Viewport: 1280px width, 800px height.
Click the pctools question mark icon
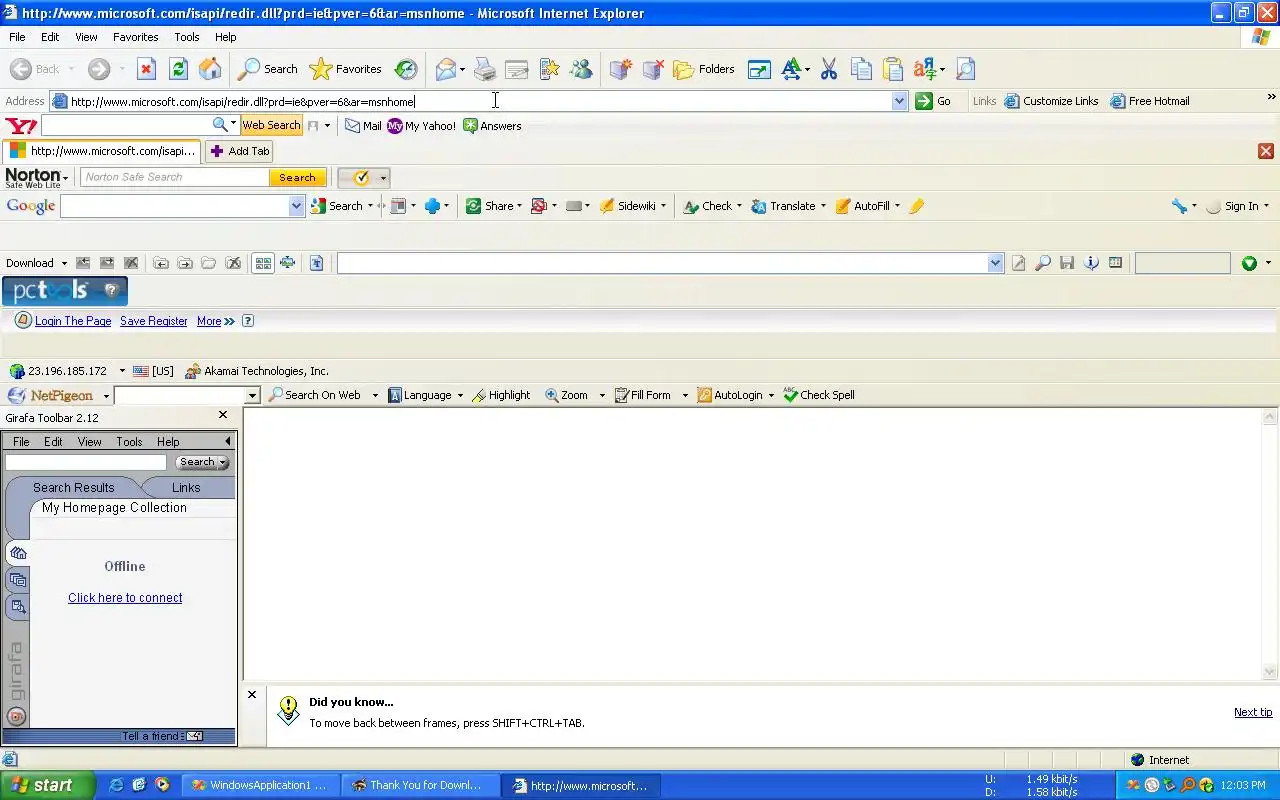coord(111,291)
